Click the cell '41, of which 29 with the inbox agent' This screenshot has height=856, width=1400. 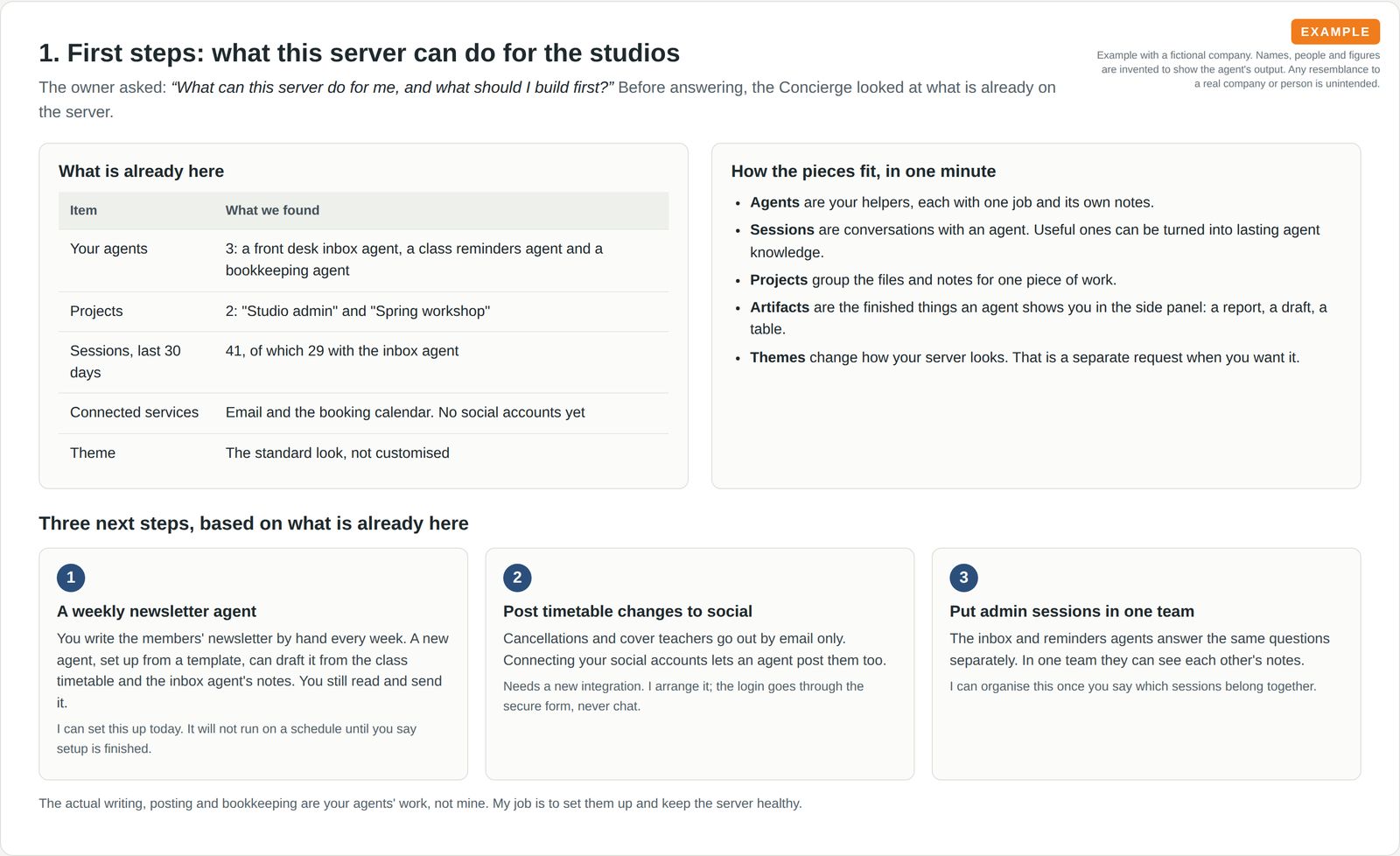(342, 350)
